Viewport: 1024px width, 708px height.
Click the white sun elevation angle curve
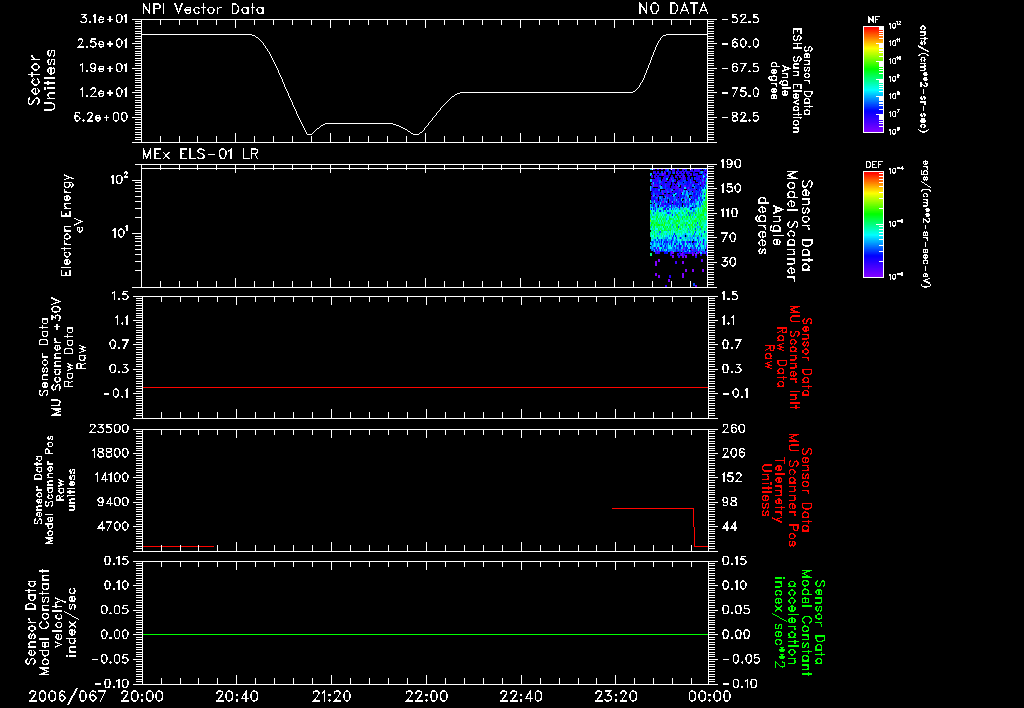424,84
